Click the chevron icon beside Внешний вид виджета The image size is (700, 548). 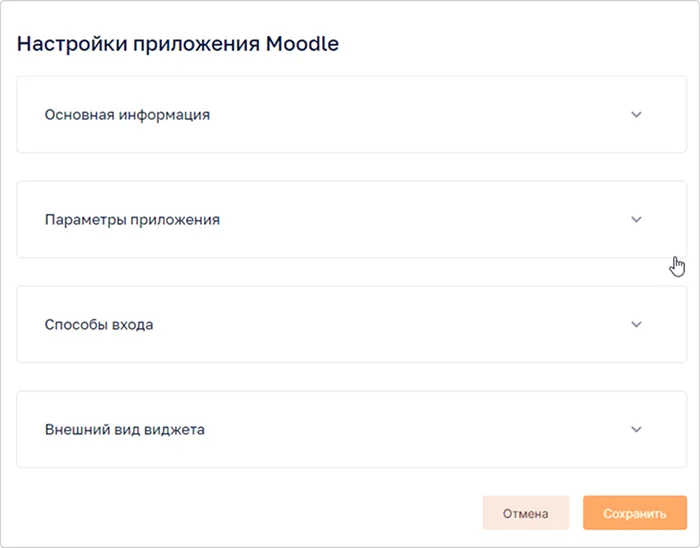pos(636,429)
